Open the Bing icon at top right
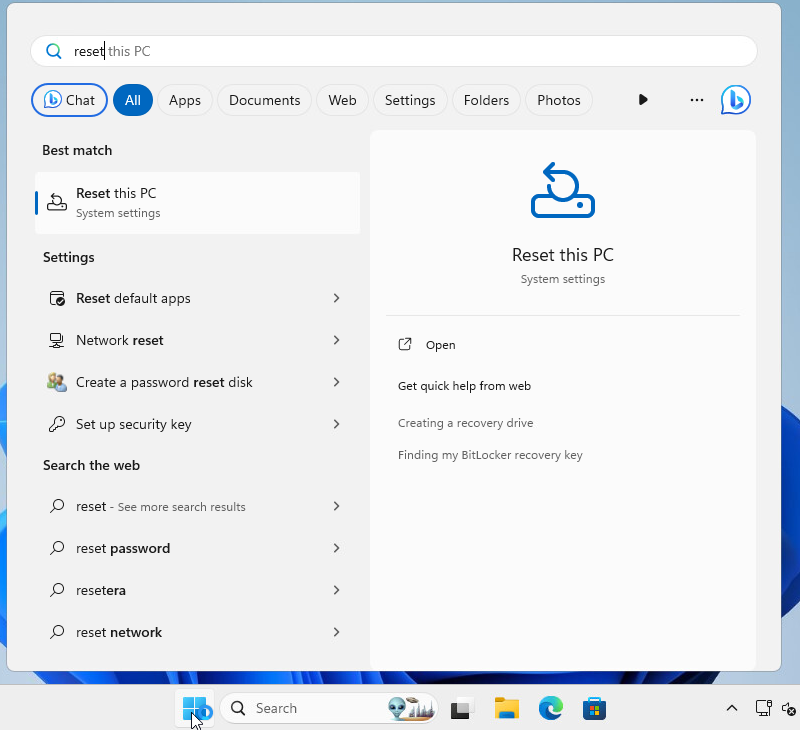The height and width of the screenshot is (730, 800). [x=735, y=99]
